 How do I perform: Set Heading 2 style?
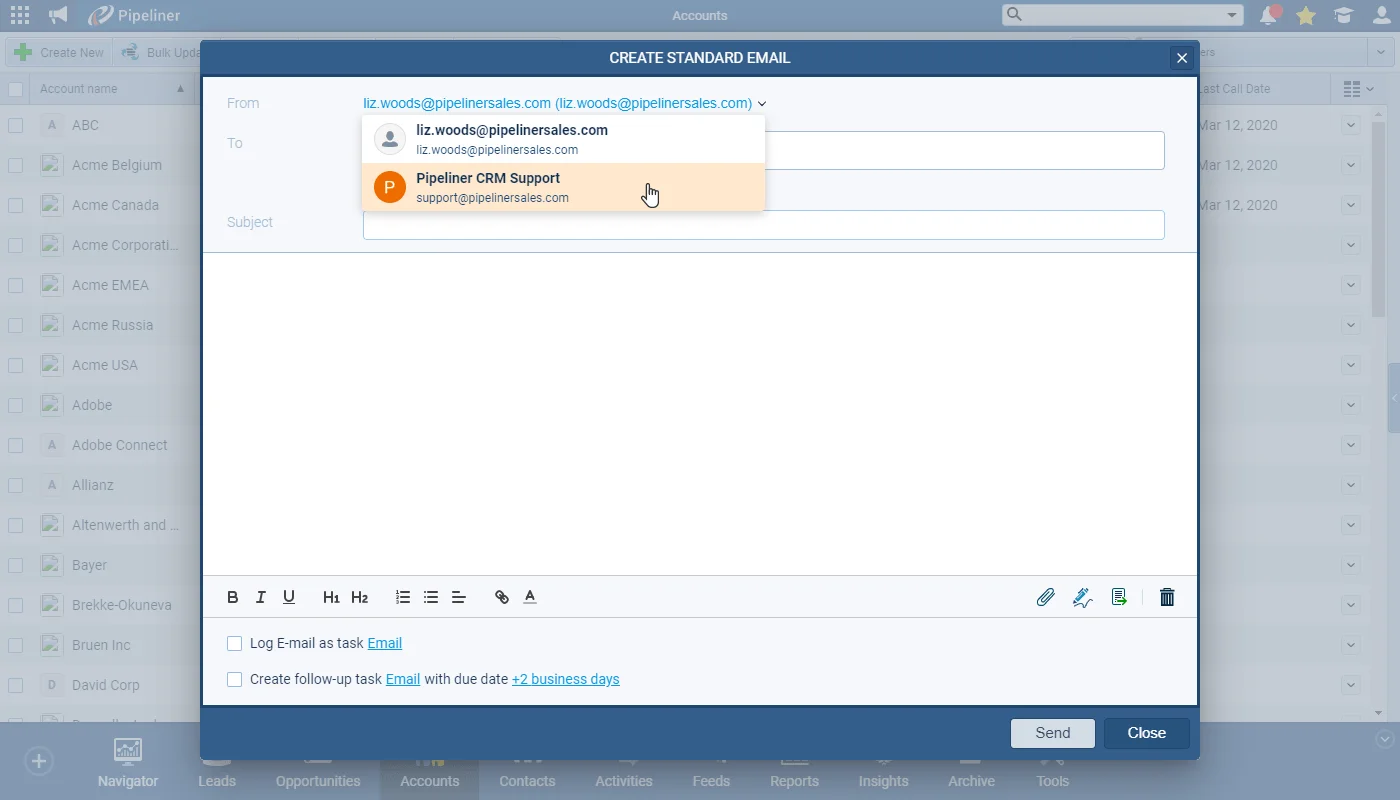[x=360, y=597]
